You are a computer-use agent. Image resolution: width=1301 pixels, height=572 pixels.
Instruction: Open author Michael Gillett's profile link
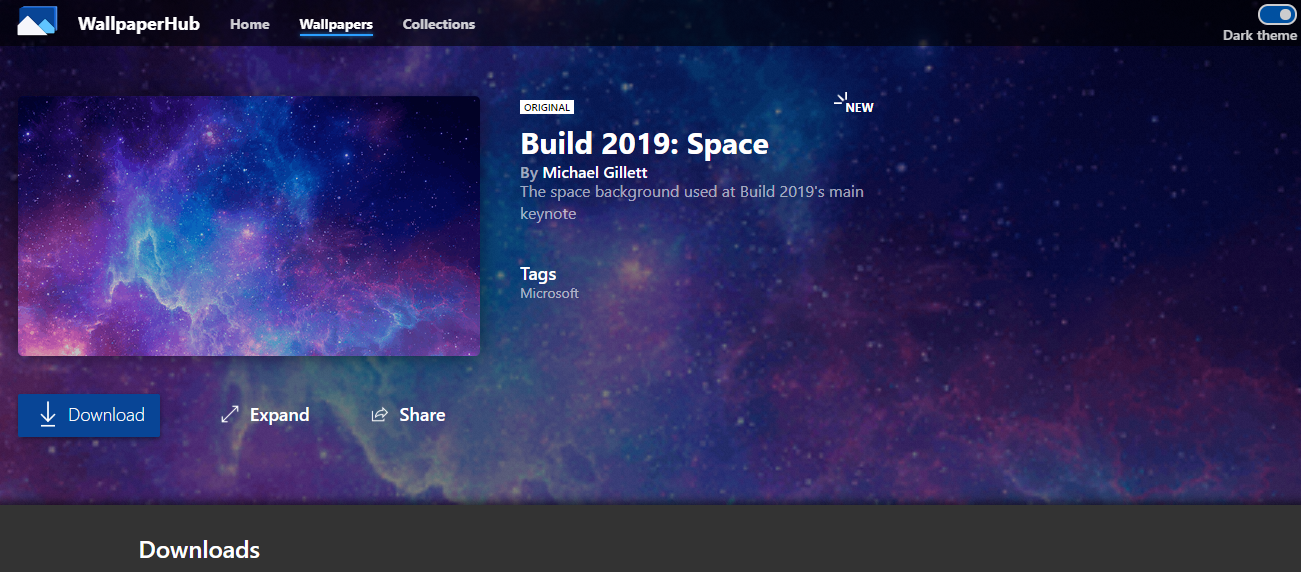click(595, 173)
